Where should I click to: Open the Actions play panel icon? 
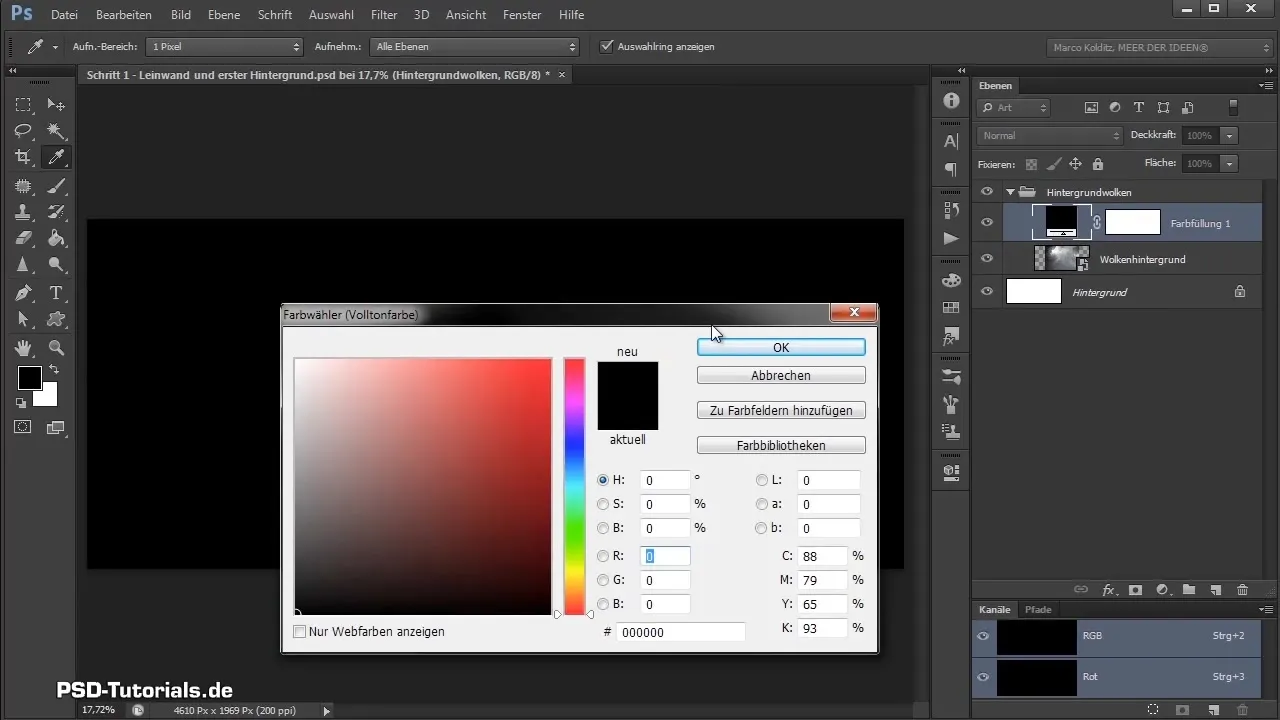point(951,238)
